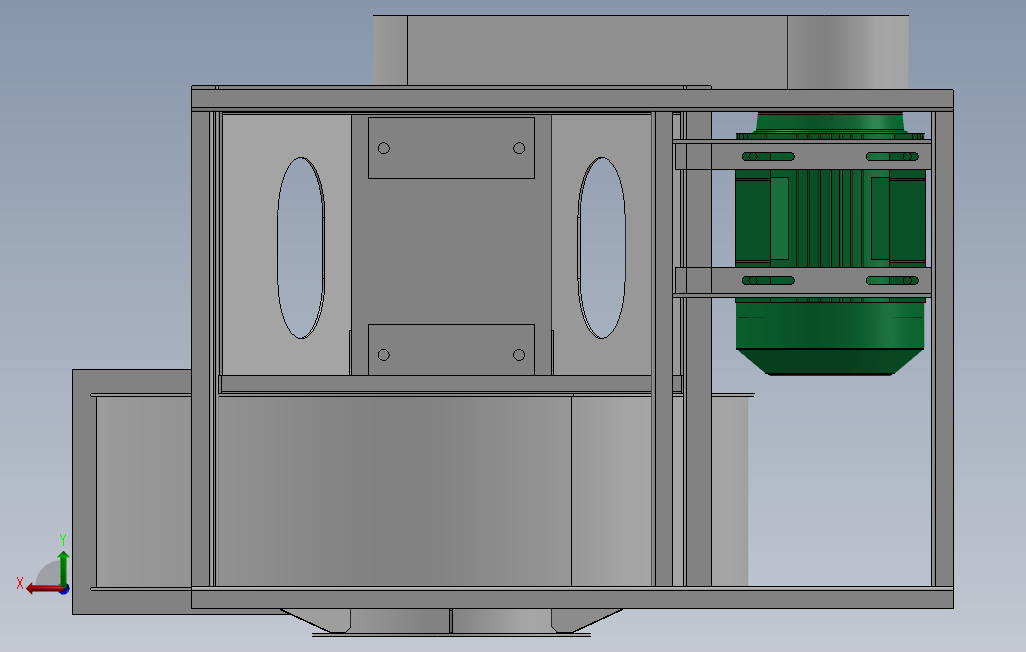Select the lower rectangular mounting plate

click(x=451, y=350)
